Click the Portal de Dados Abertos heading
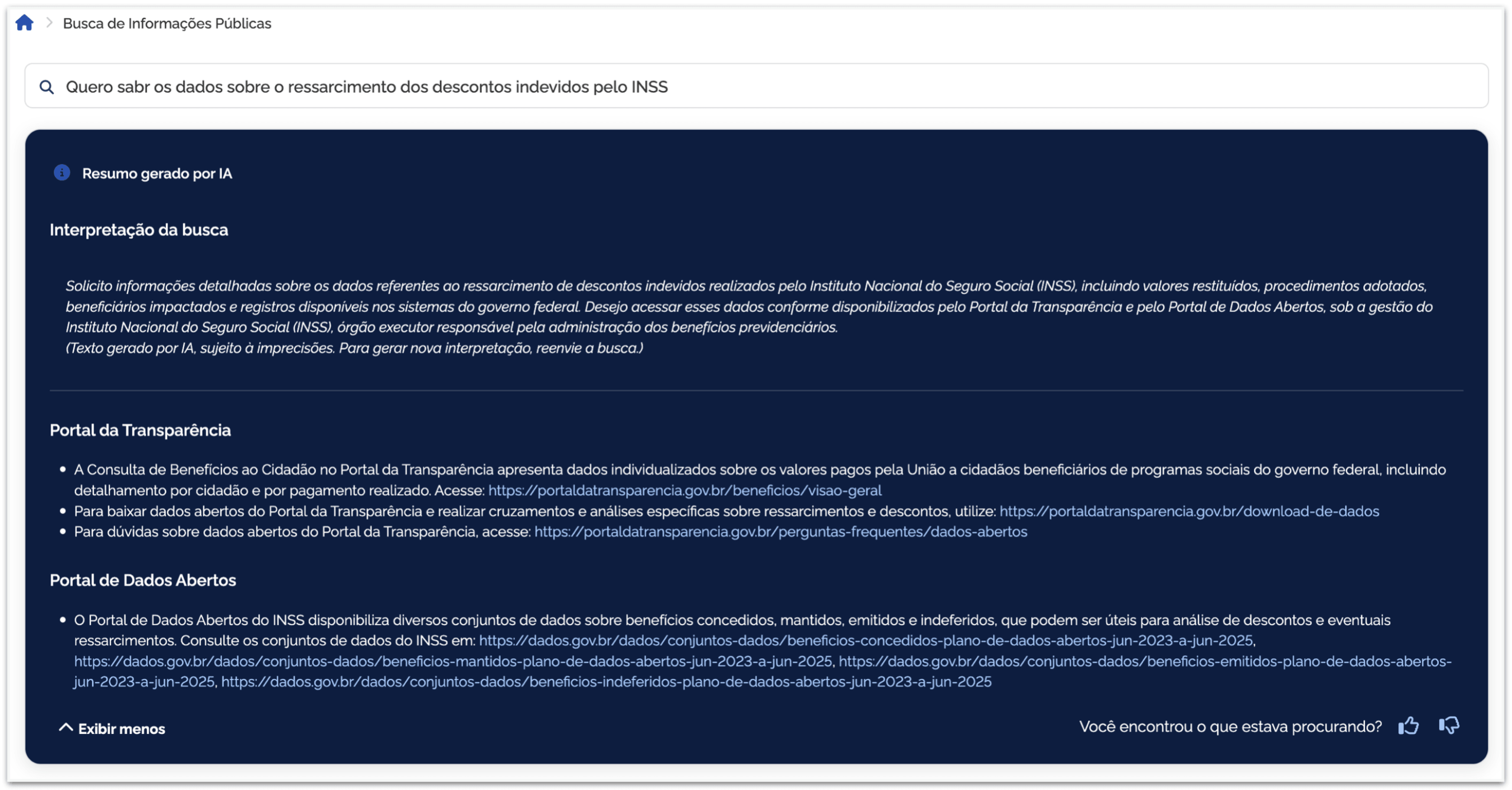 pyautogui.click(x=143, y=580)
